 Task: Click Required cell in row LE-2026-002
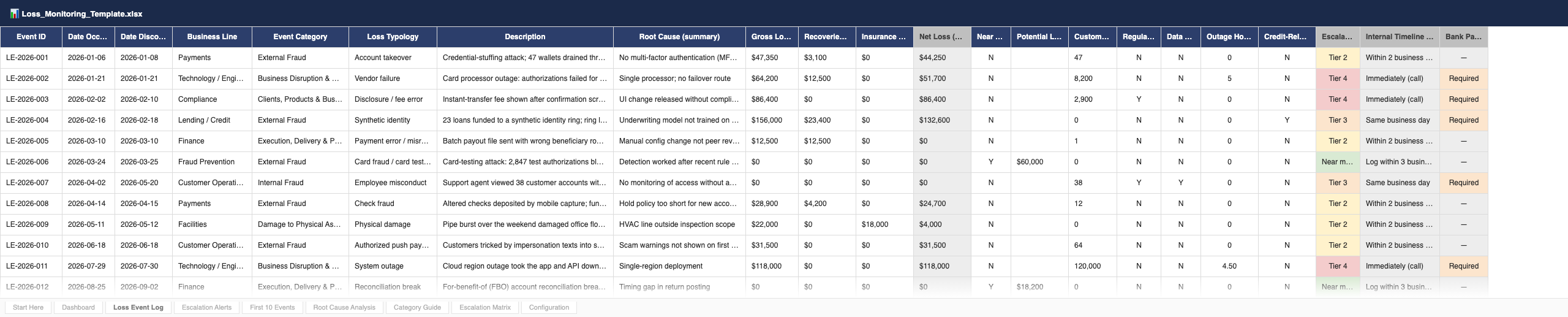pyautogui.click(x=1464, y=78)
